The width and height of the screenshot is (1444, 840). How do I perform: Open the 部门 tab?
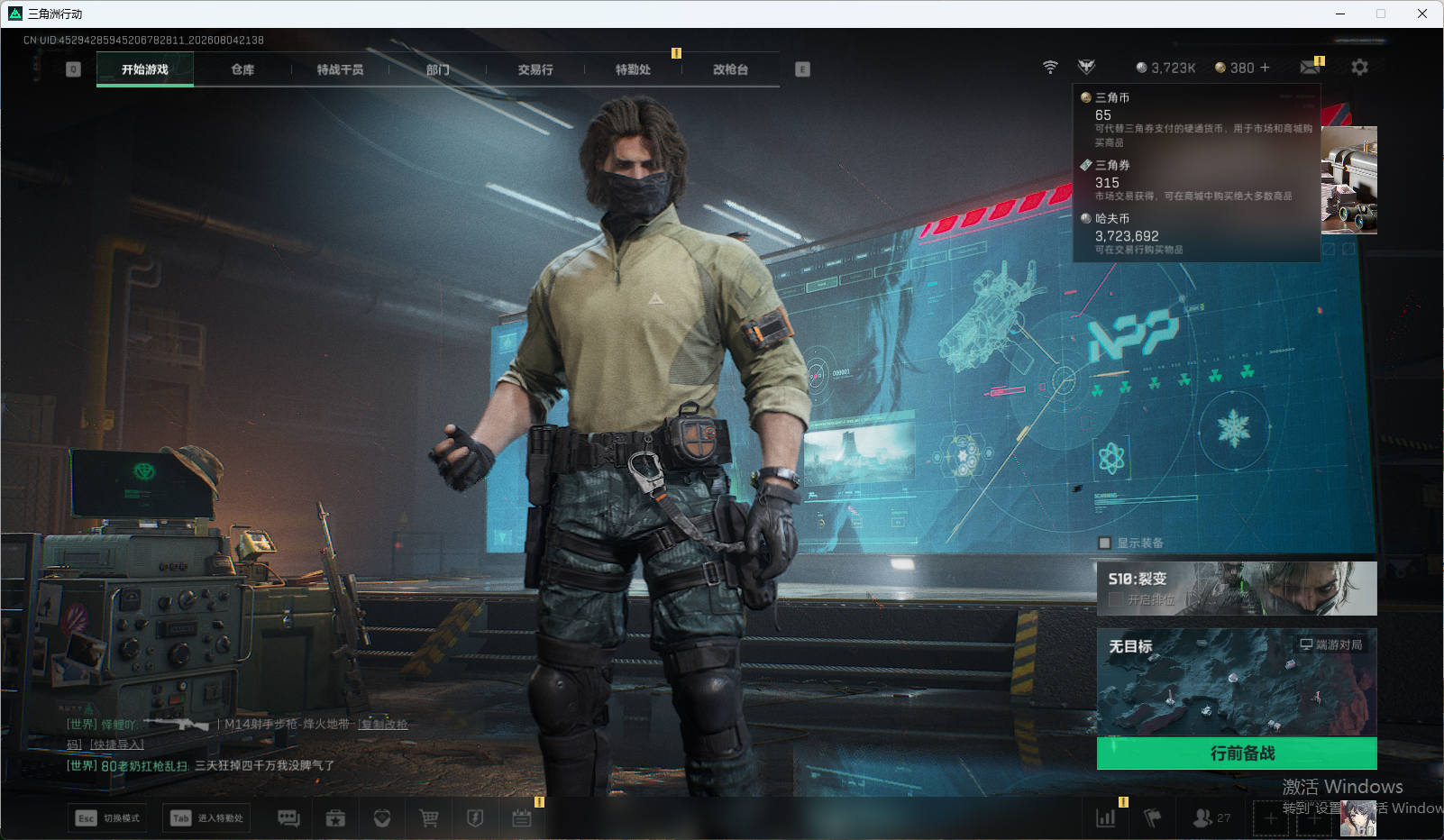(438, 69)
